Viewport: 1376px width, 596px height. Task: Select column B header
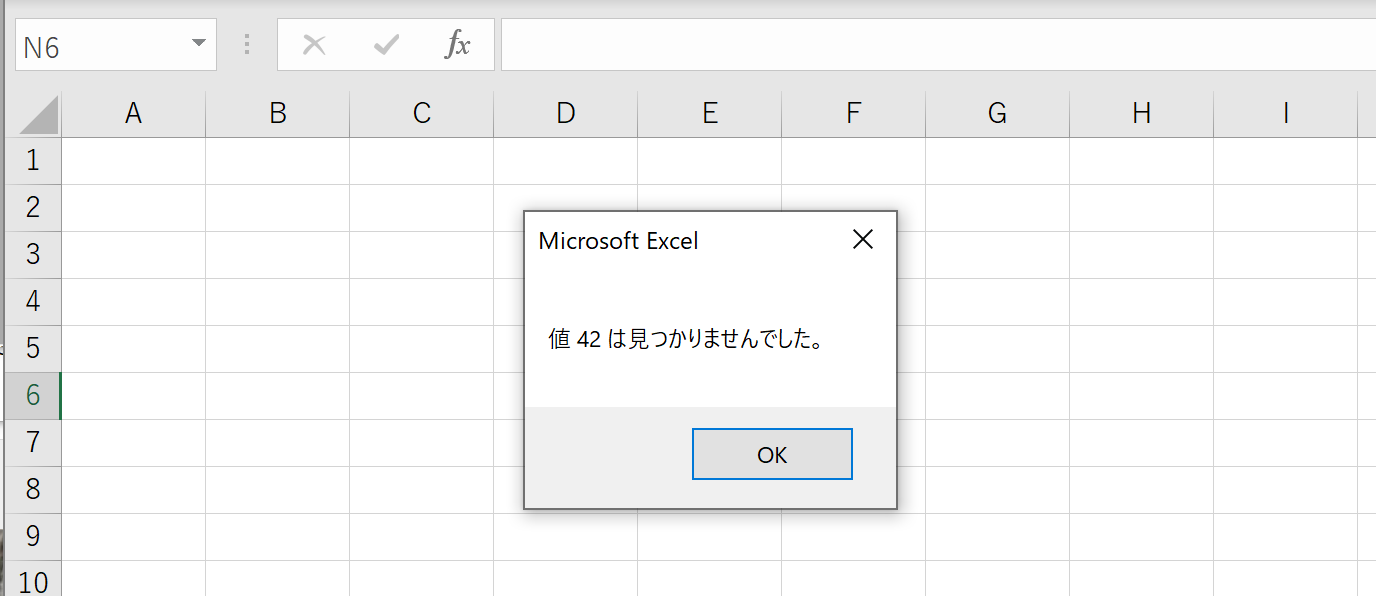[278, 114]
